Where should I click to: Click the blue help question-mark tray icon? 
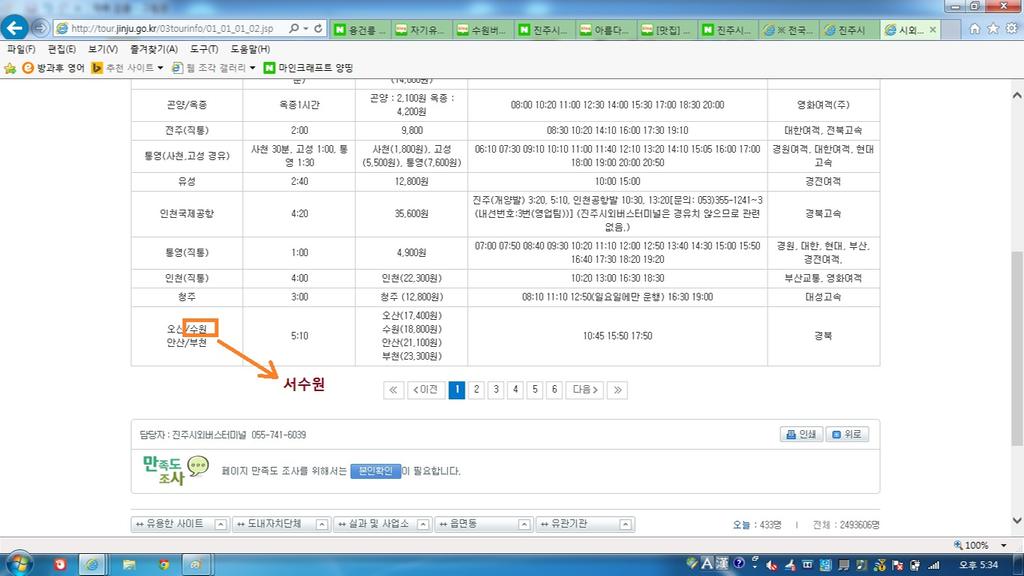(x=739, y=564)
